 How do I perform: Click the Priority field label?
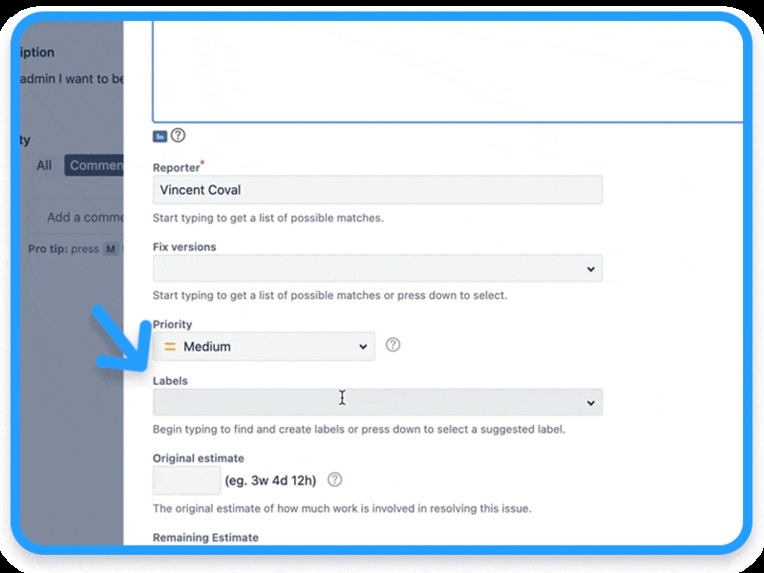pyautogui.click(x=172, y=325)
